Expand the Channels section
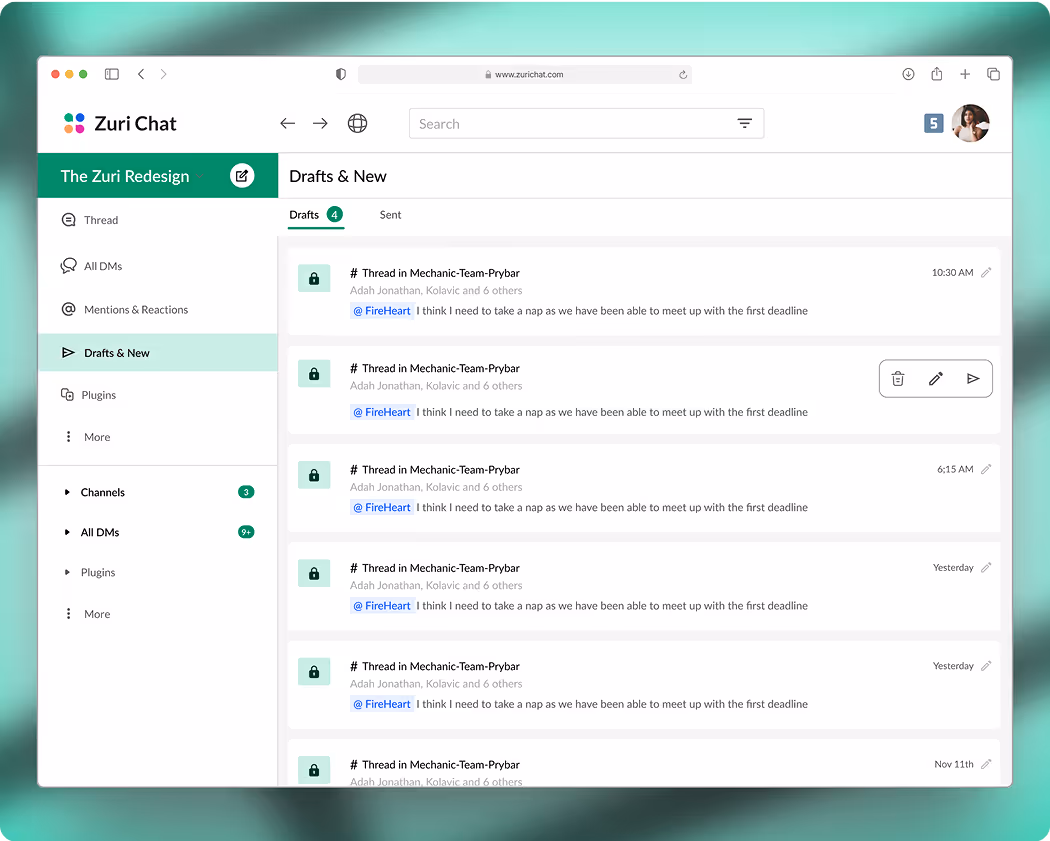 click(67, 492)
